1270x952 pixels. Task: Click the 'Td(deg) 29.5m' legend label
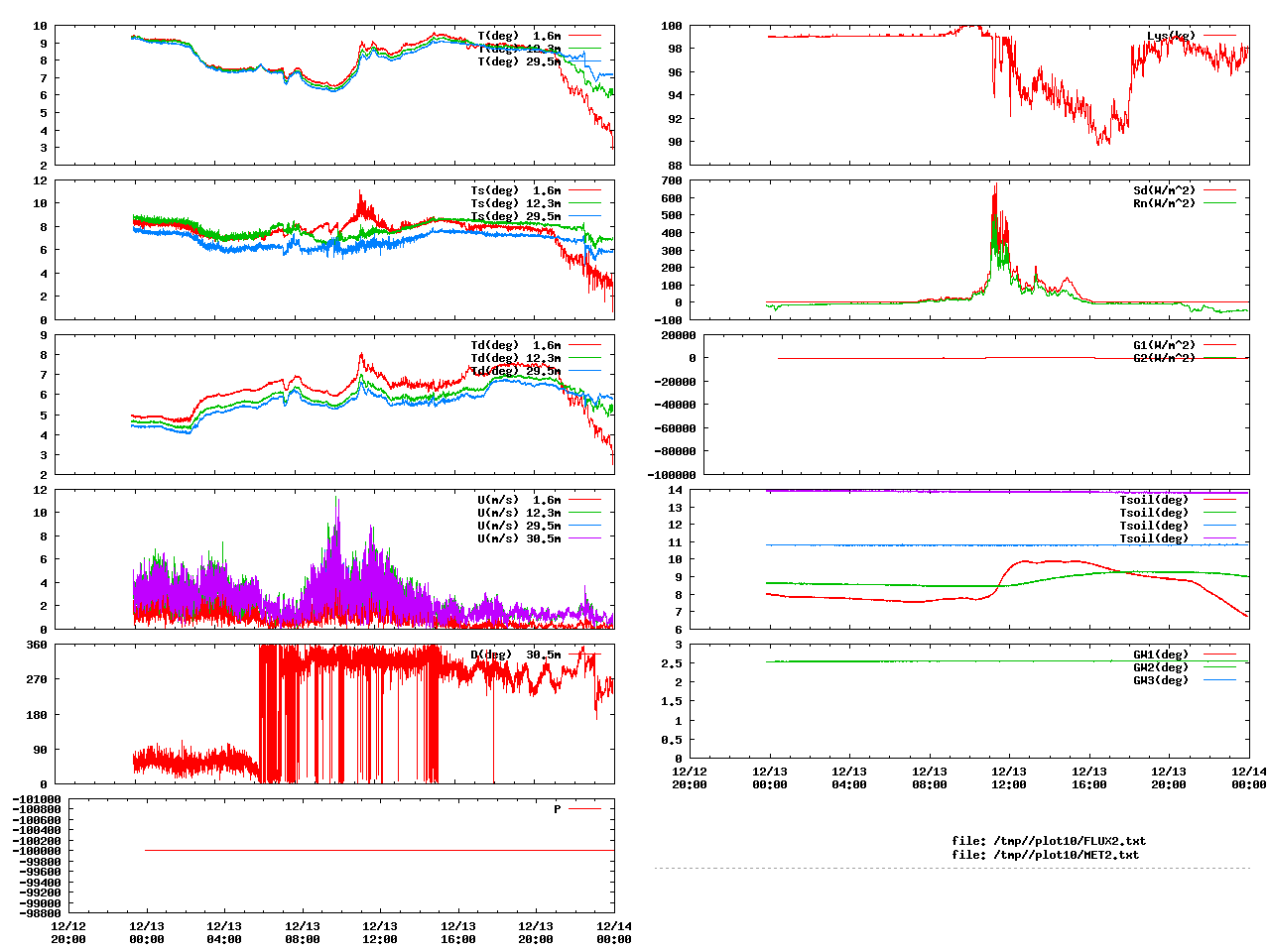[516, 371]
